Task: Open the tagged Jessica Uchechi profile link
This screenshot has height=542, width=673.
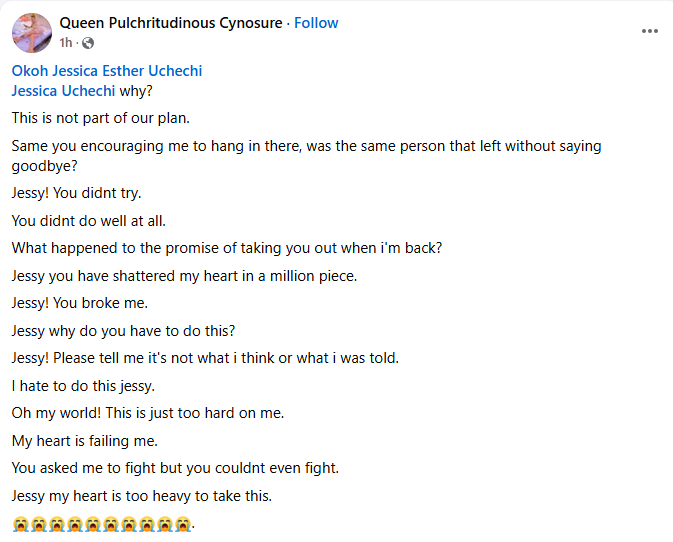Action: [63, 90]
